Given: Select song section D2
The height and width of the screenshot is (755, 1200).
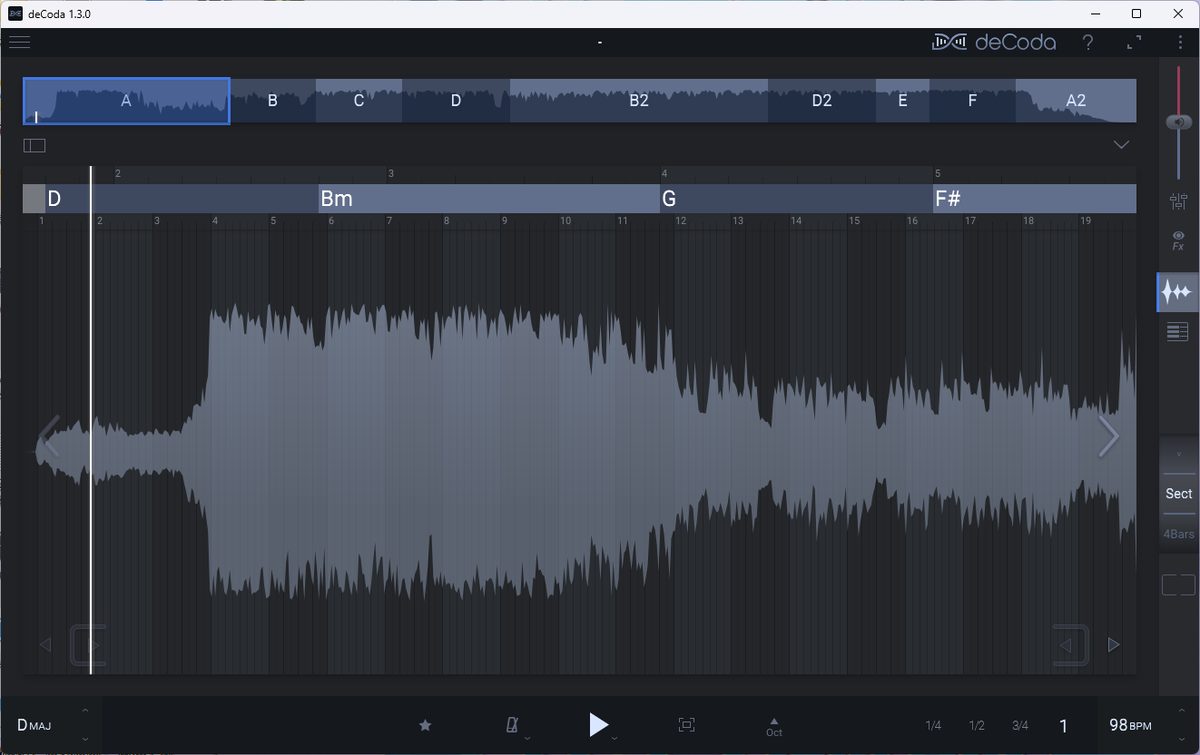Looking at the screenshot, I should coord(822,101).
